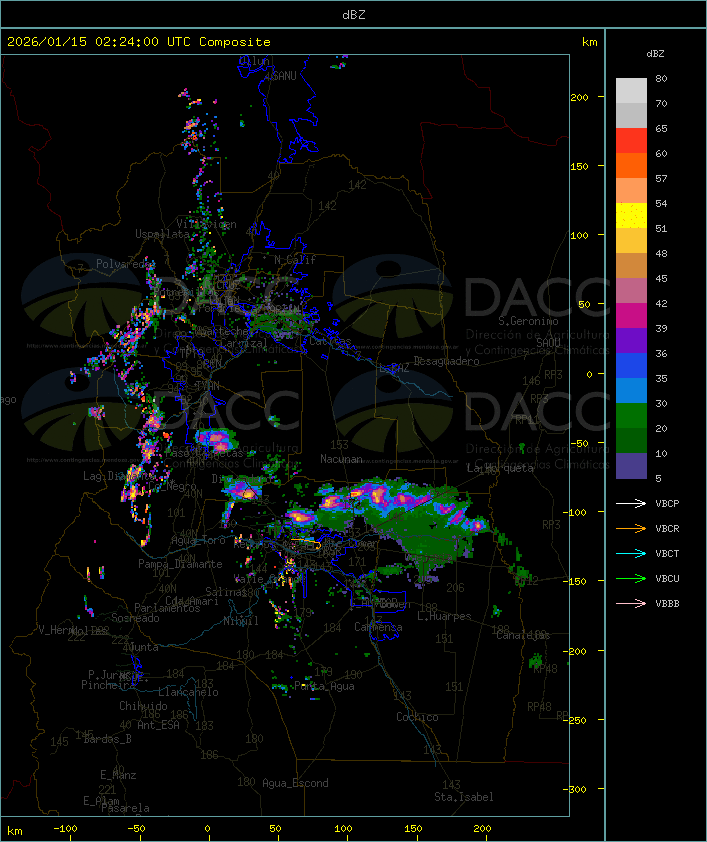Click the Agua_Escond location label
Viewport: 707px width, 842px height.
coord(295,783)
